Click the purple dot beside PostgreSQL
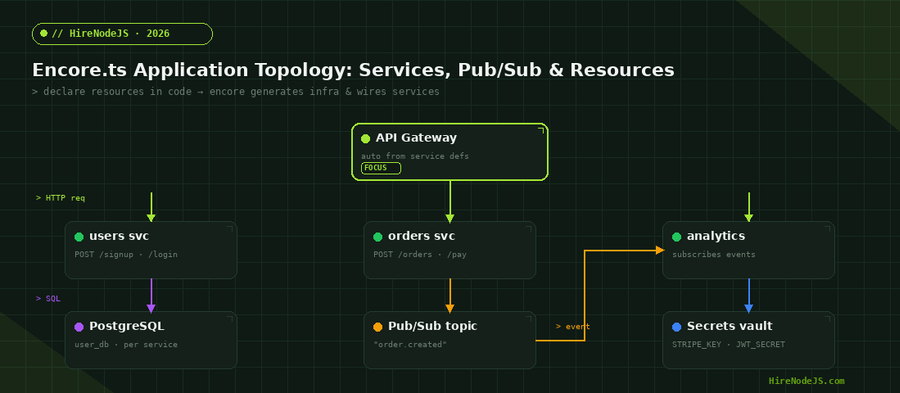 [79, 327]
